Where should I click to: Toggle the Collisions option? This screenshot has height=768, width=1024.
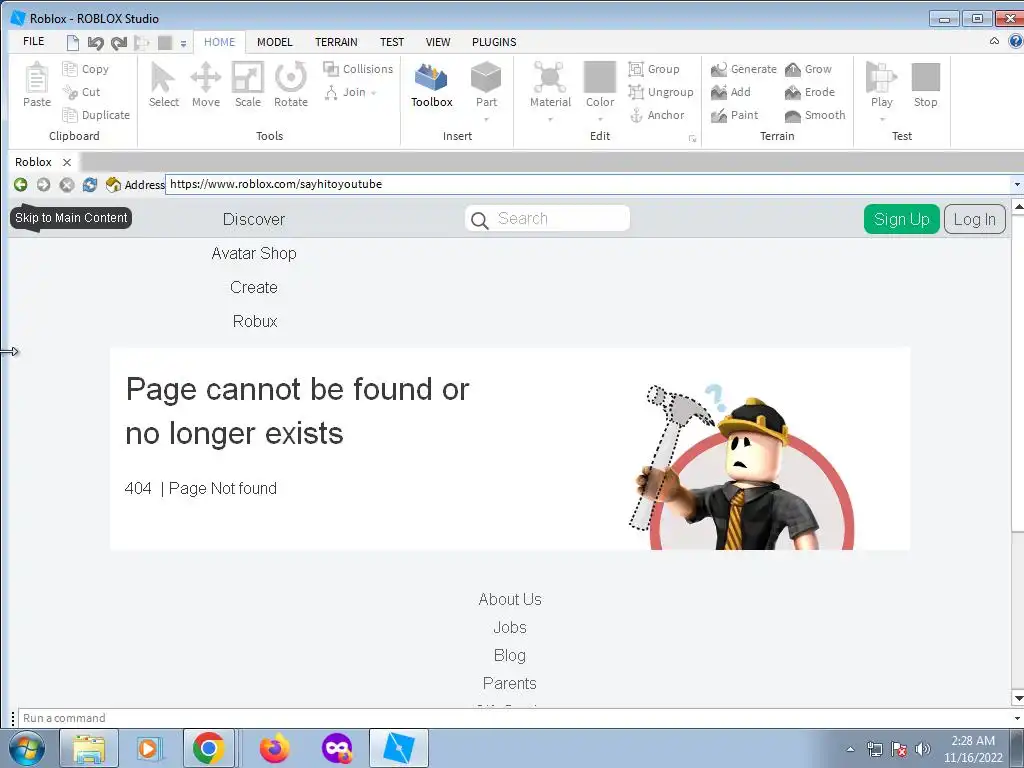[358, 69]
